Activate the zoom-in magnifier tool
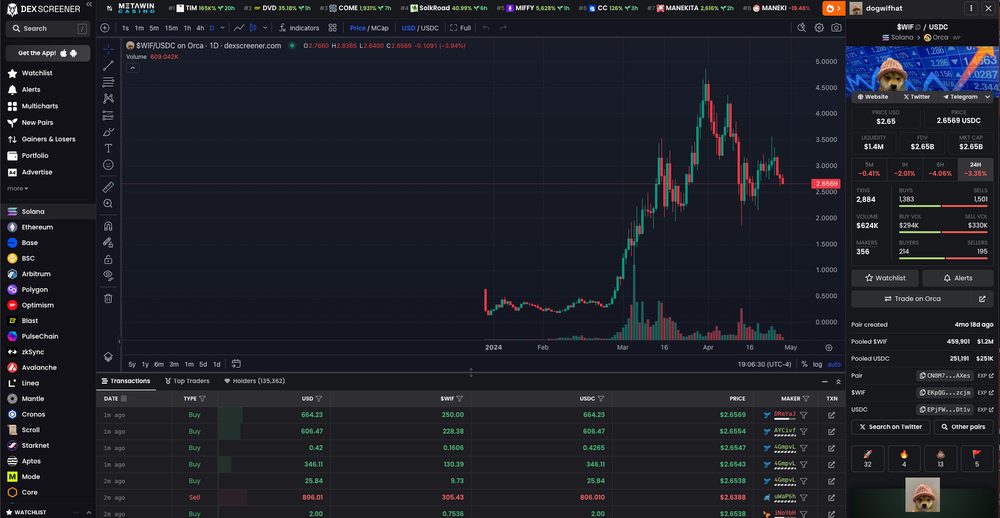This screenshot has height=518, width=1000. click(108, 204)
